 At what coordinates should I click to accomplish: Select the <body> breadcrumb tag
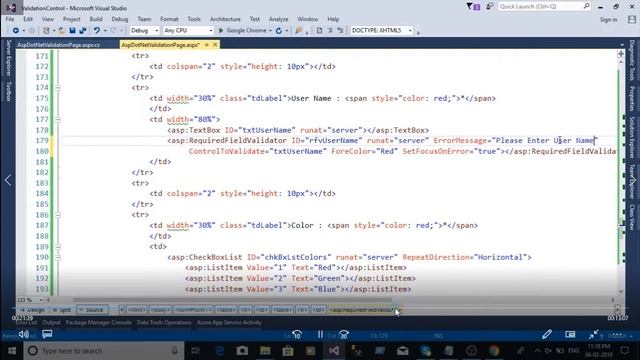point(160,310)
